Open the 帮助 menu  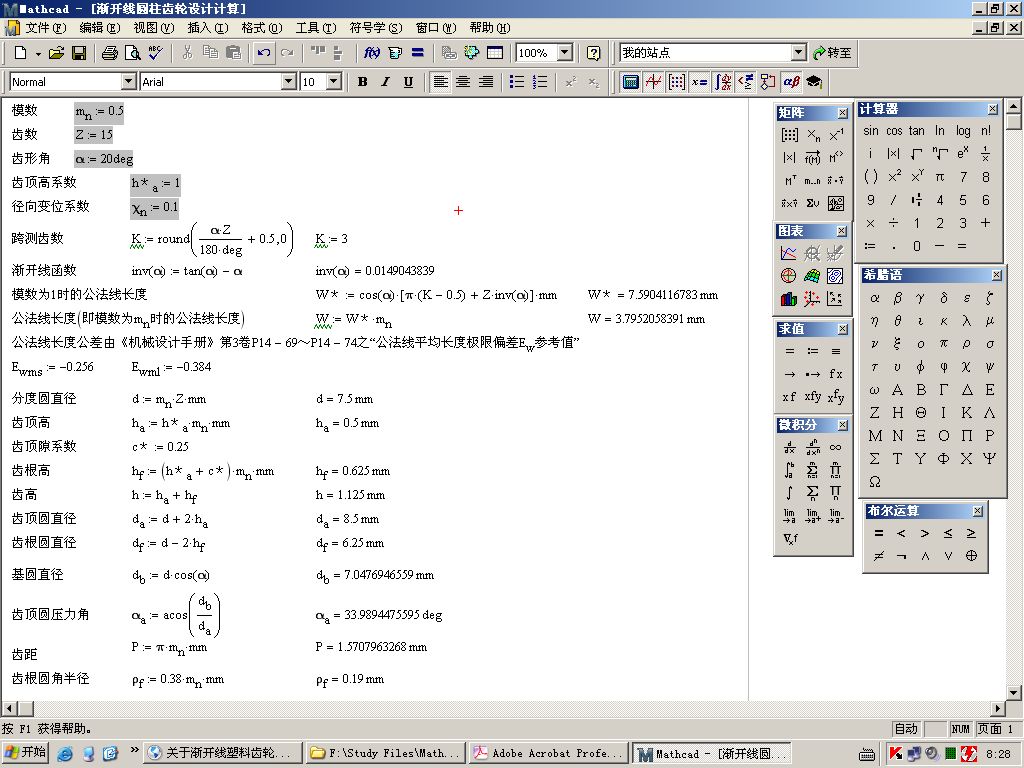pos(490,28)
